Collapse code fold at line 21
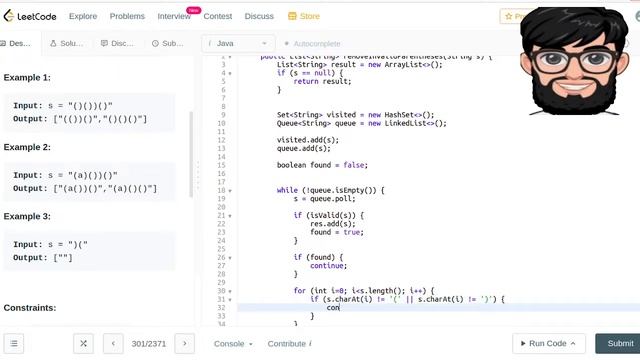The height and width of the screenshot is (360, 640). 230,216
